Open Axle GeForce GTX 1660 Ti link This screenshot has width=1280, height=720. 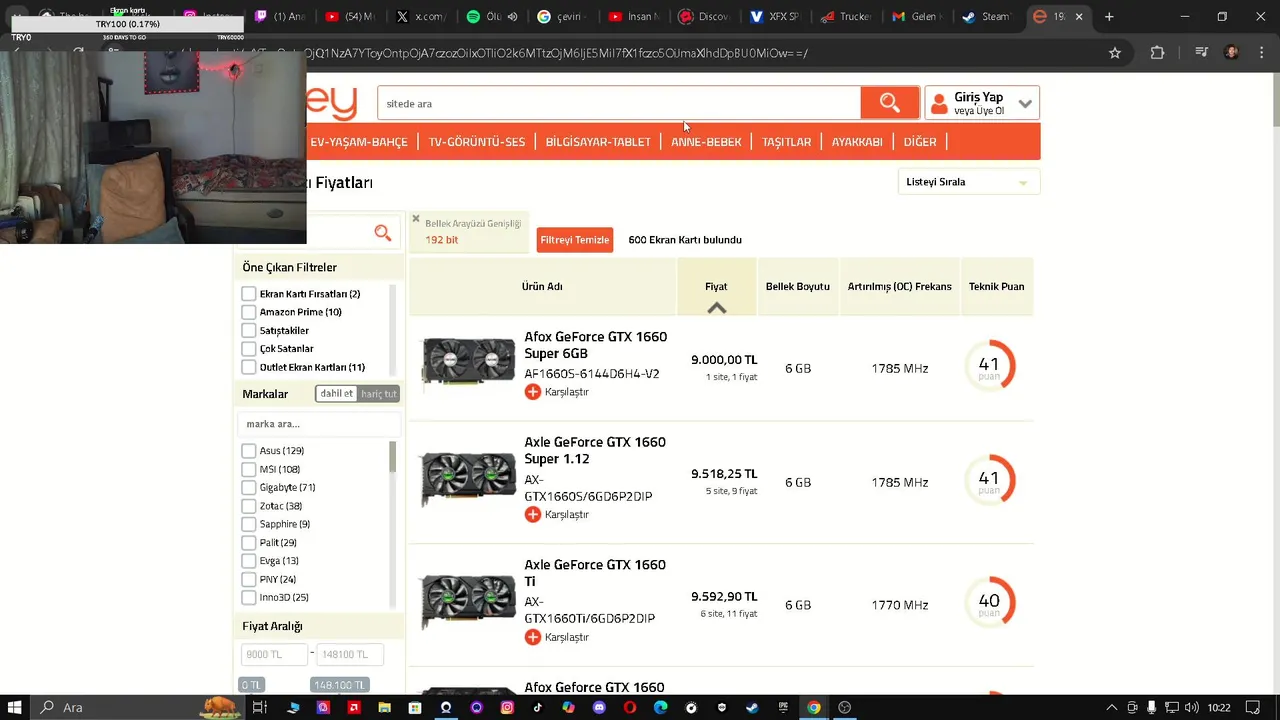click(x=595, y=573)
